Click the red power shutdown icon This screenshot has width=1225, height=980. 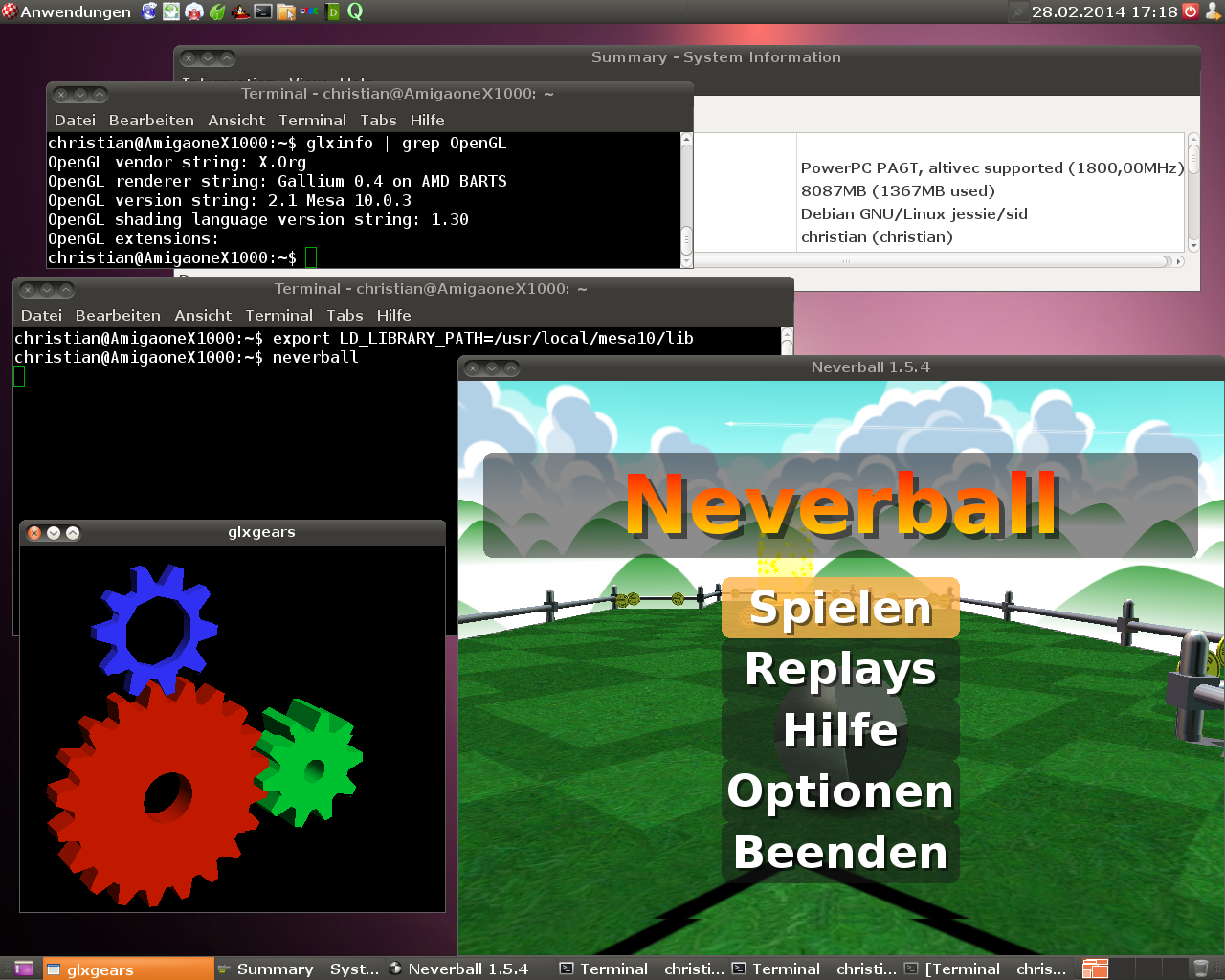(x=1191, y=11)
